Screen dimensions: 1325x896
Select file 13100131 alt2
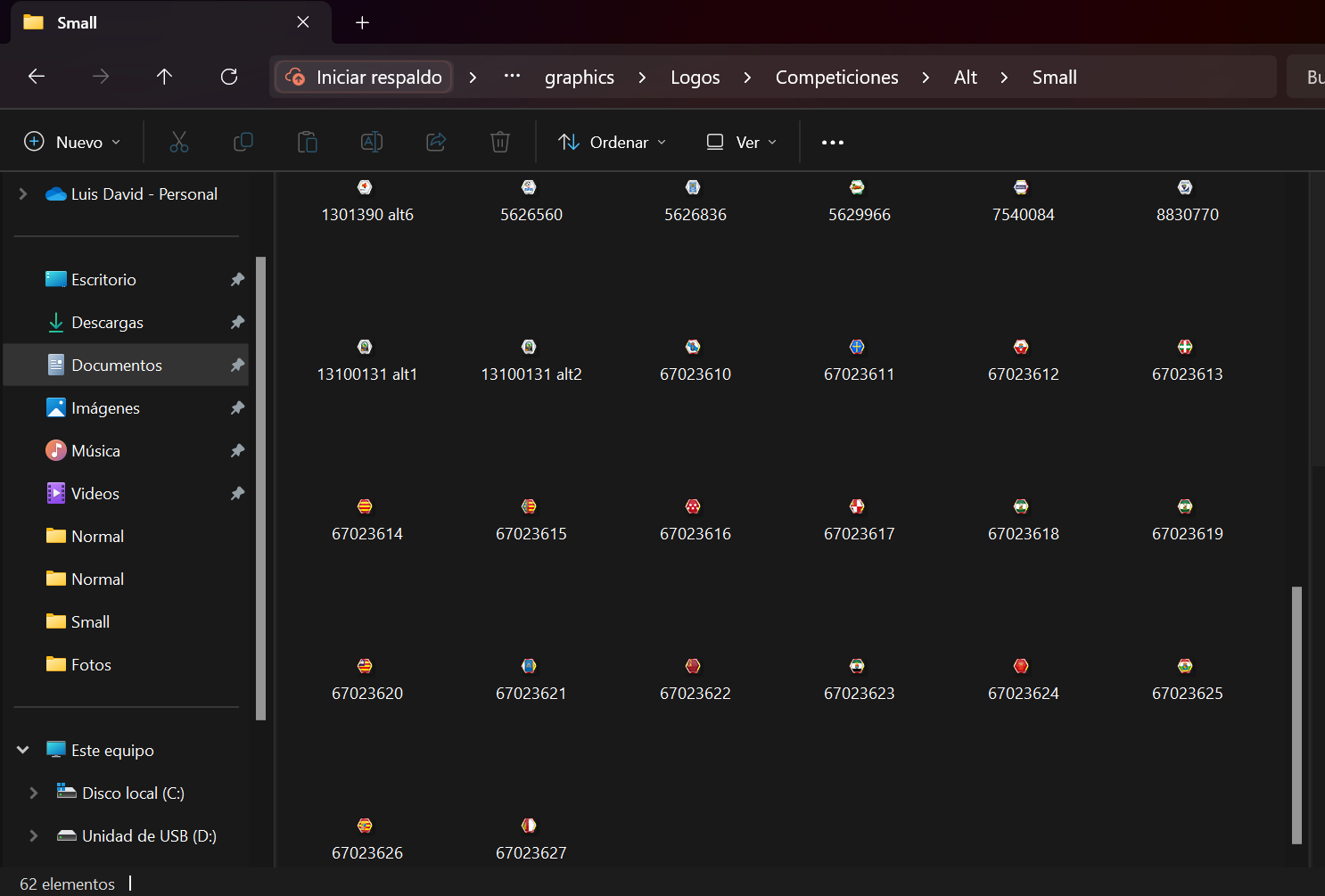point(531,362)
